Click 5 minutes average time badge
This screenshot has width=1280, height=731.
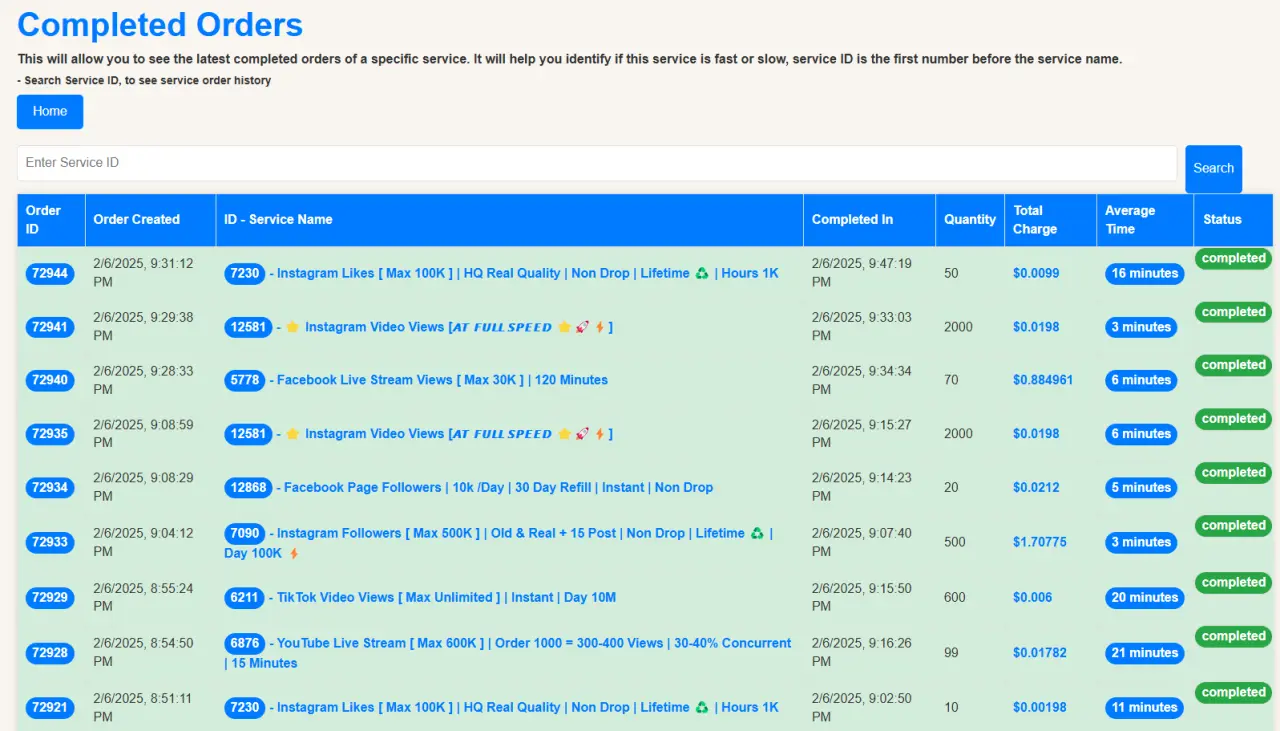tap(1141, 488)
